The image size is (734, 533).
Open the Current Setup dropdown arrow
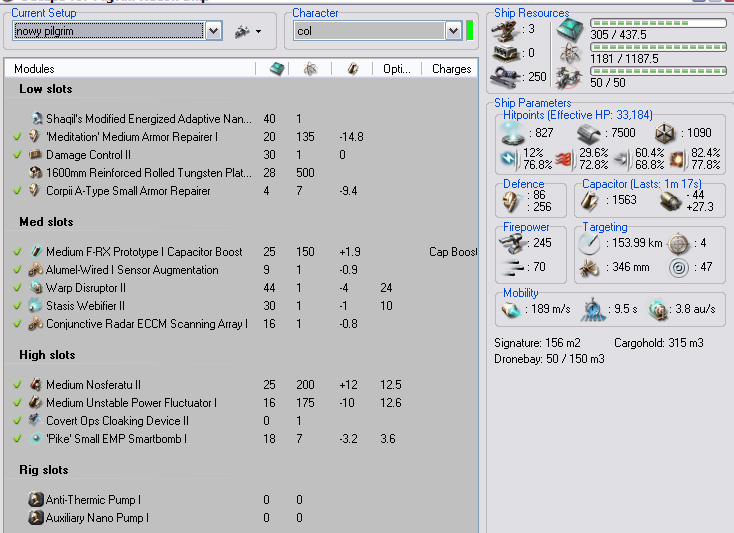click(x=213, y=31)
